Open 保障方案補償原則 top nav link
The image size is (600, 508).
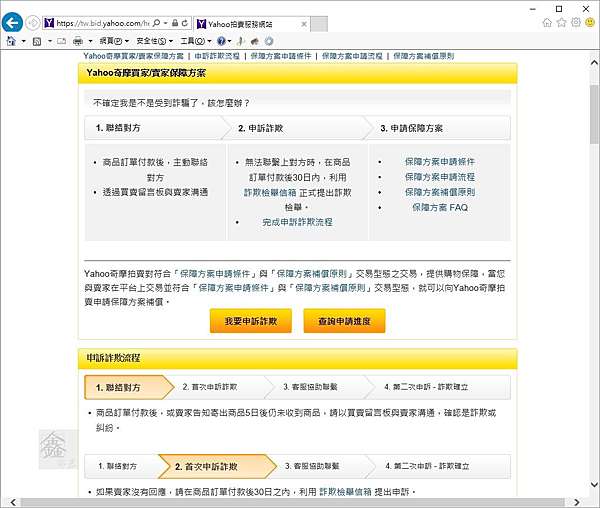point(424,56)
